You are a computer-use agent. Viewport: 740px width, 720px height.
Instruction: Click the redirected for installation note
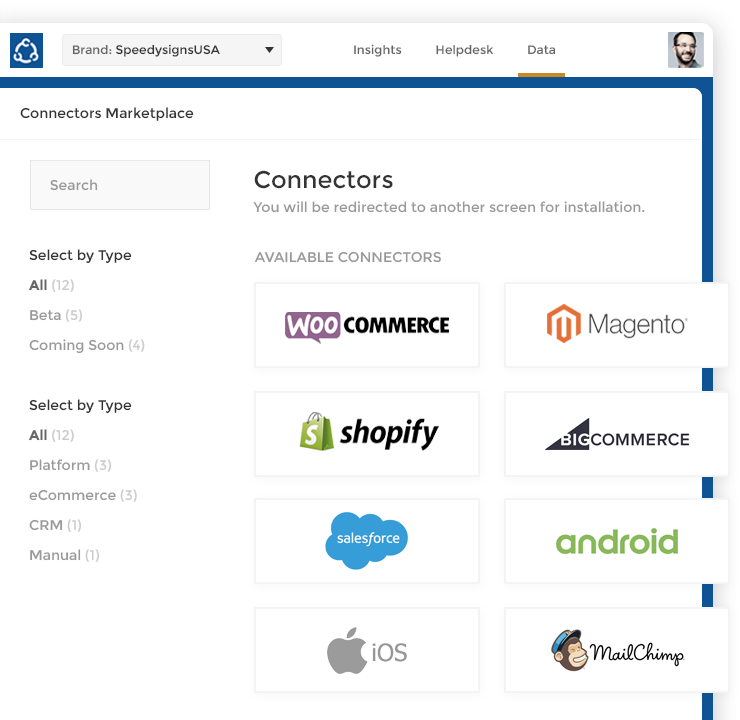click(449, 207)
